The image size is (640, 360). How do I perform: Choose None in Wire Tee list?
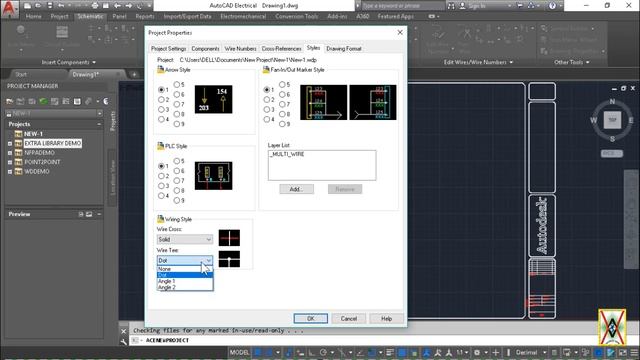click(x=185, y=269)
